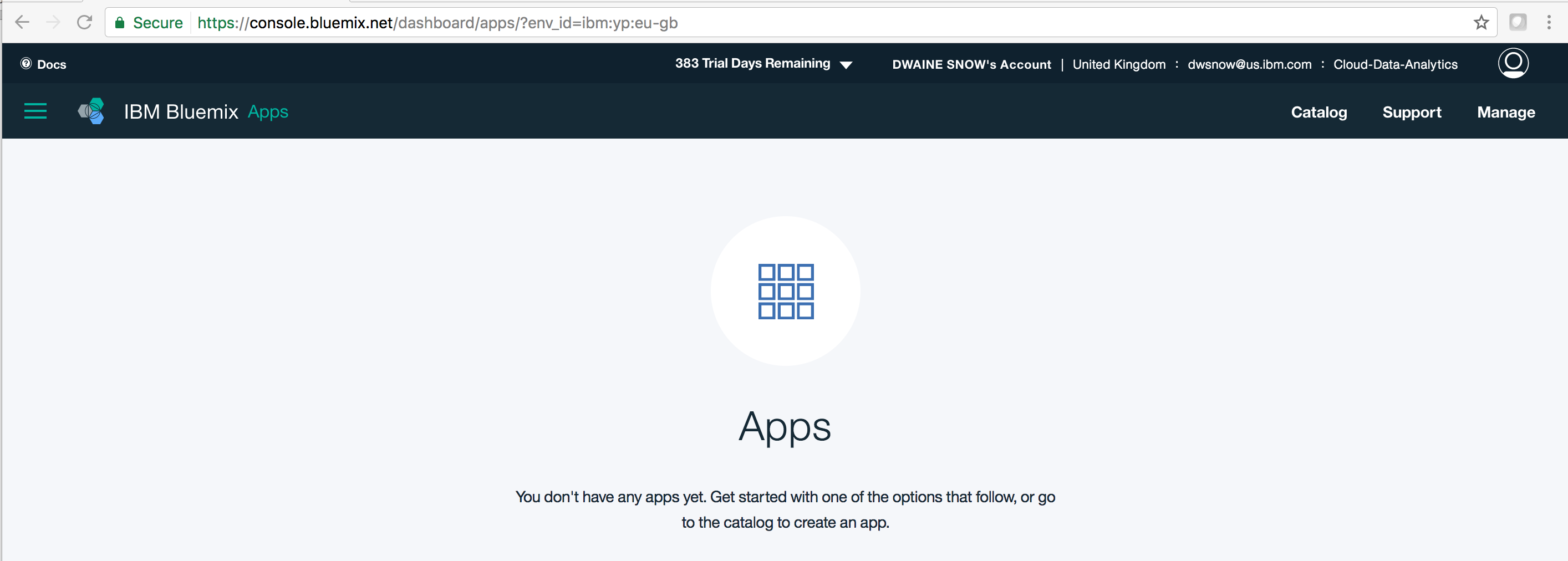Click the browser forward arrow
The image size is (1568, 561).
click(54, 23)
